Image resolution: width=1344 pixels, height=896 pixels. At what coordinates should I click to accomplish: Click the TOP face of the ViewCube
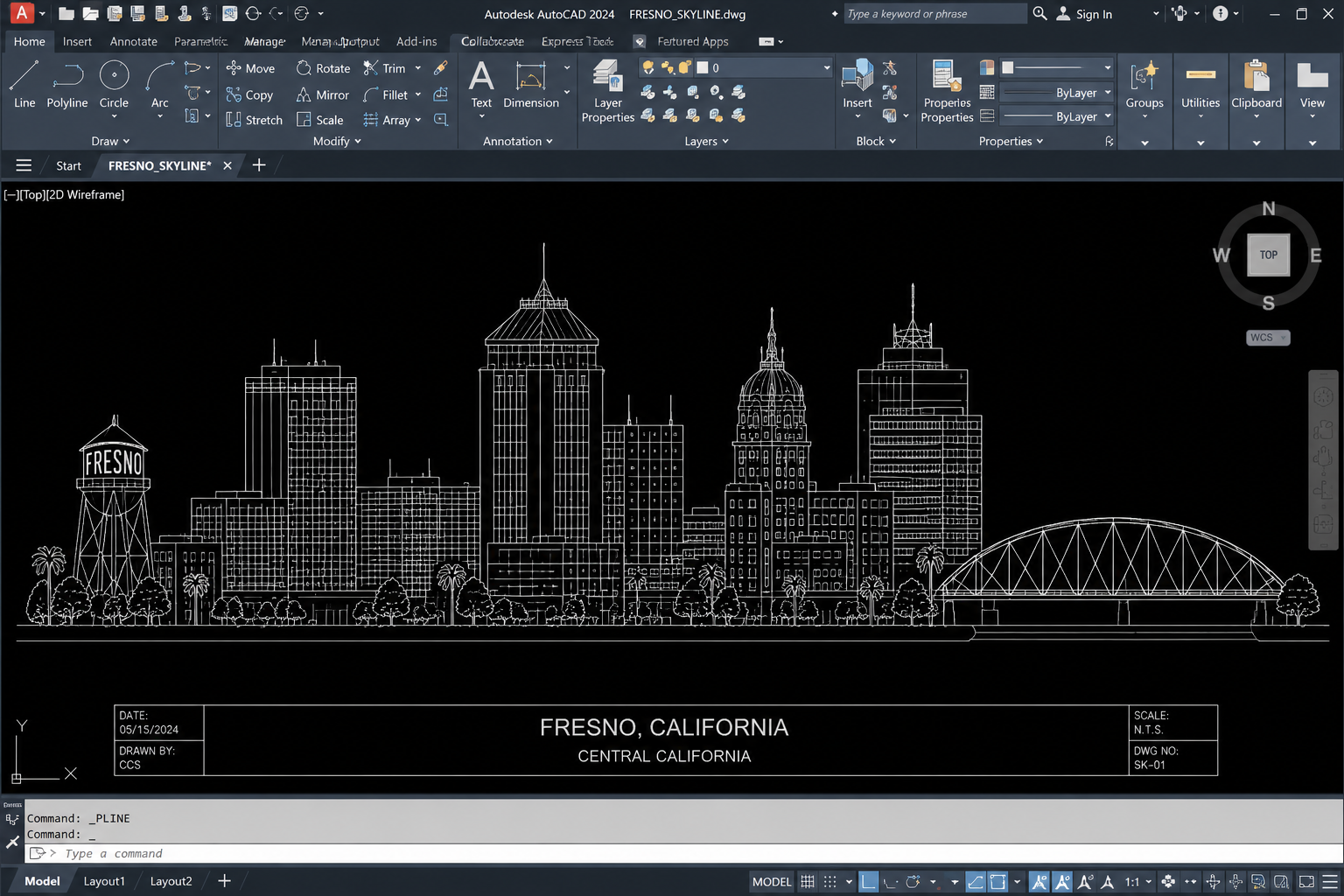pyautogui.click(x=1269, y=255)
